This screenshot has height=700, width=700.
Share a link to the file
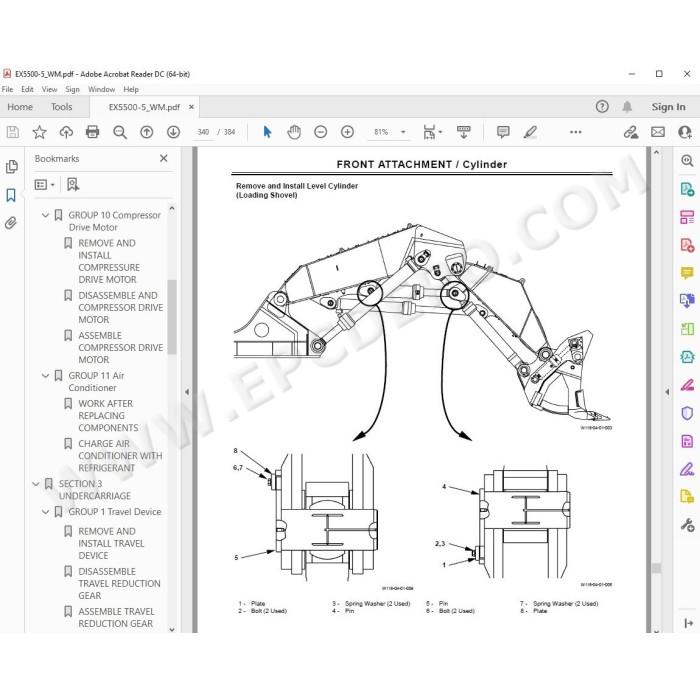point(631,132)
